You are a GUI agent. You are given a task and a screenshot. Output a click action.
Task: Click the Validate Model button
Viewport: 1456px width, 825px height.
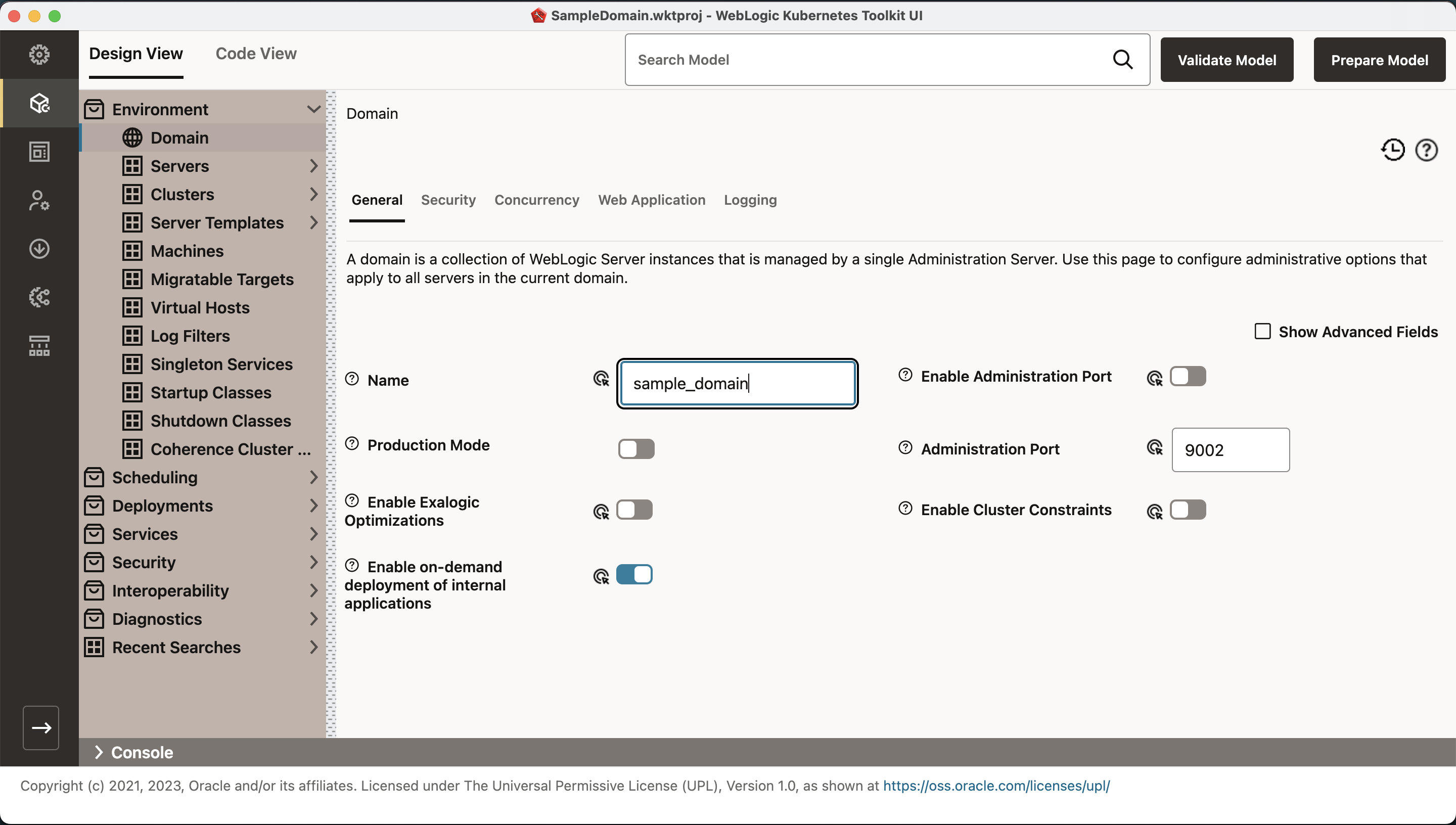tap(1226, 60)
